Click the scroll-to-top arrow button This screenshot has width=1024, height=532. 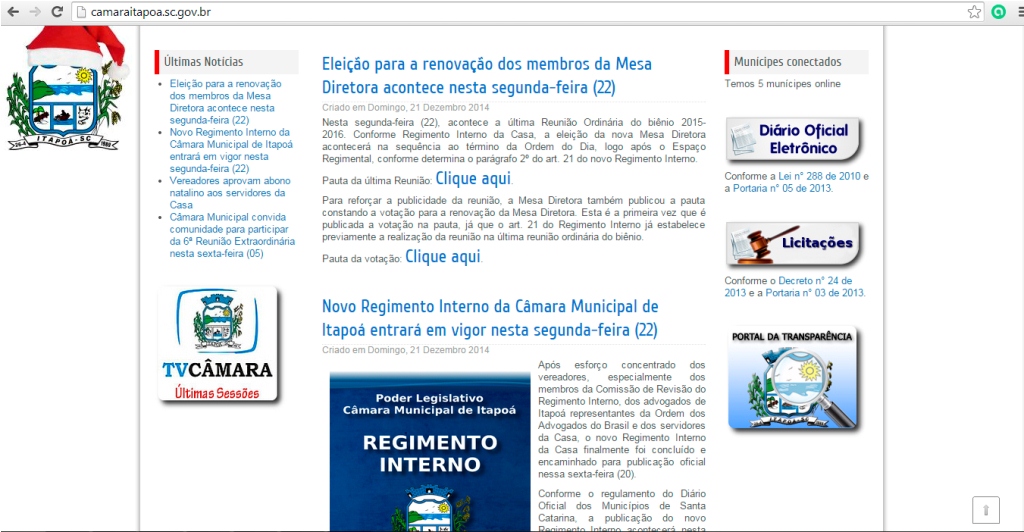(x=985, y=510)
